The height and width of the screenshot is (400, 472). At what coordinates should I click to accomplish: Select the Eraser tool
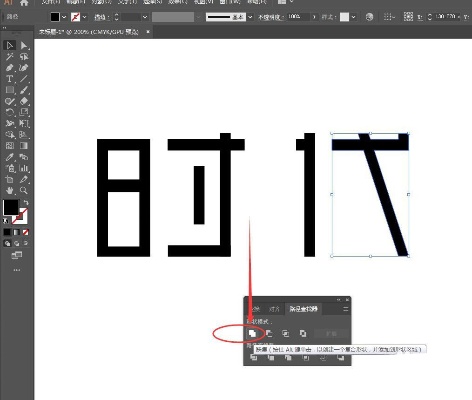[24, 101]
